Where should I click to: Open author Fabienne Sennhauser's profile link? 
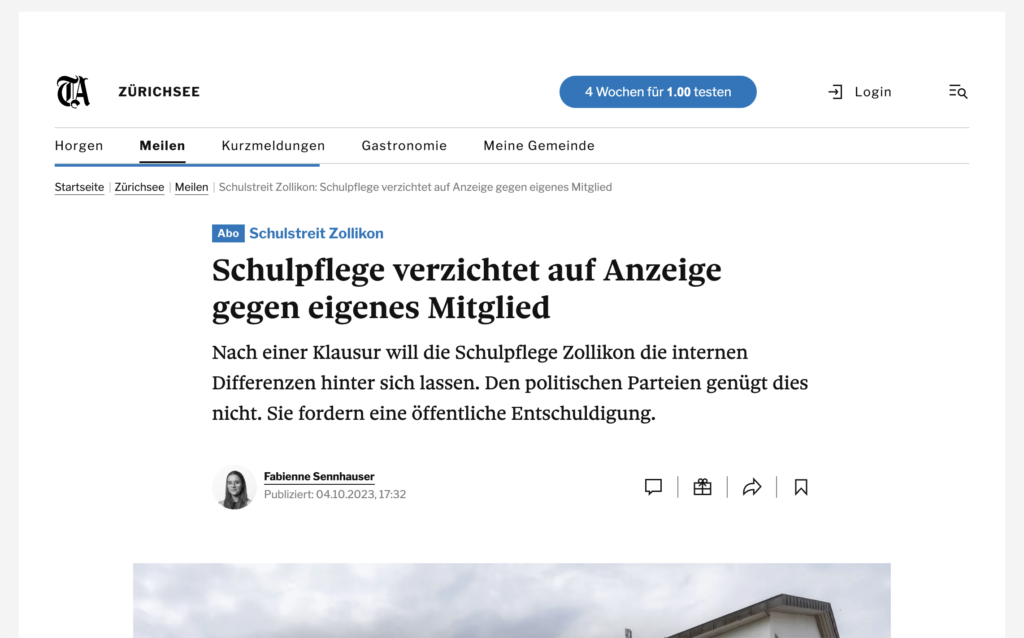(x=319, y=477)
